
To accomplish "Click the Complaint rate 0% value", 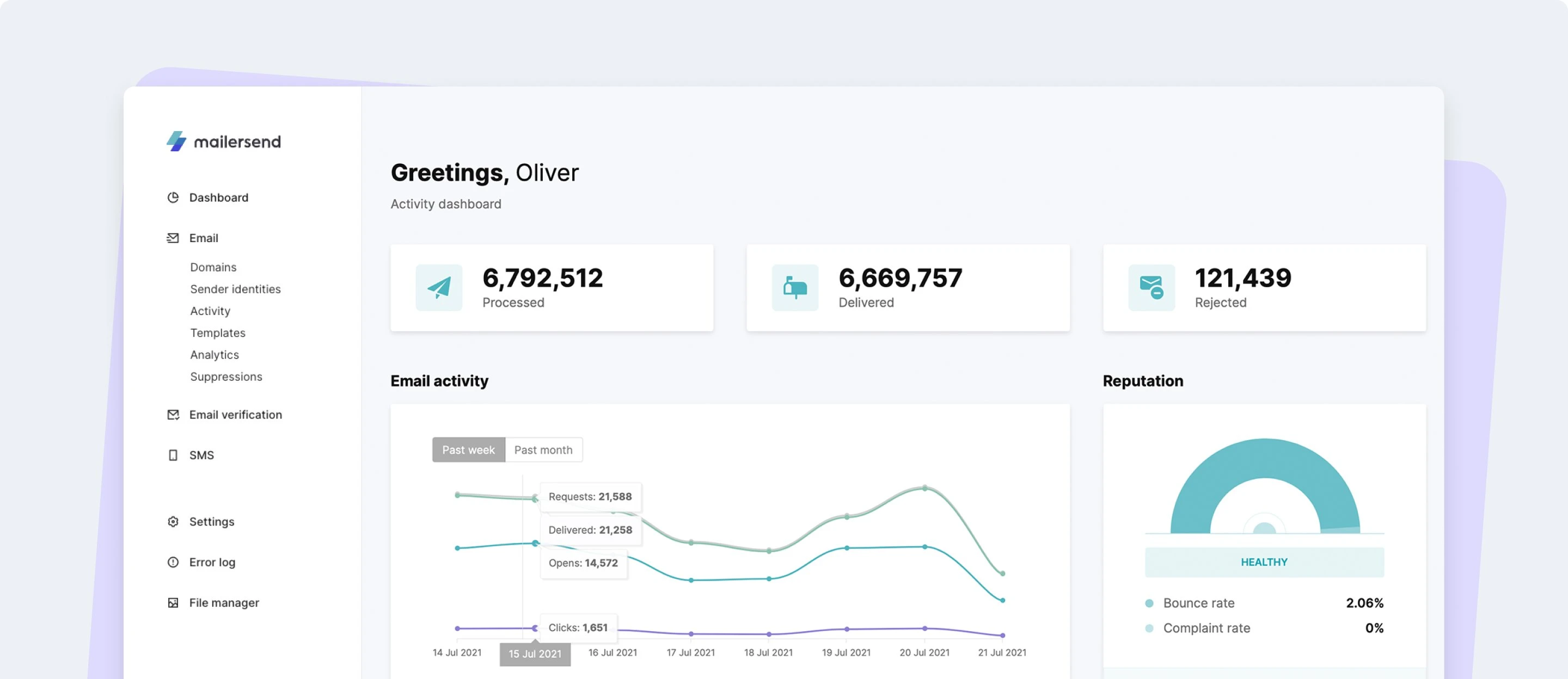I will (x=1374, y=628).
